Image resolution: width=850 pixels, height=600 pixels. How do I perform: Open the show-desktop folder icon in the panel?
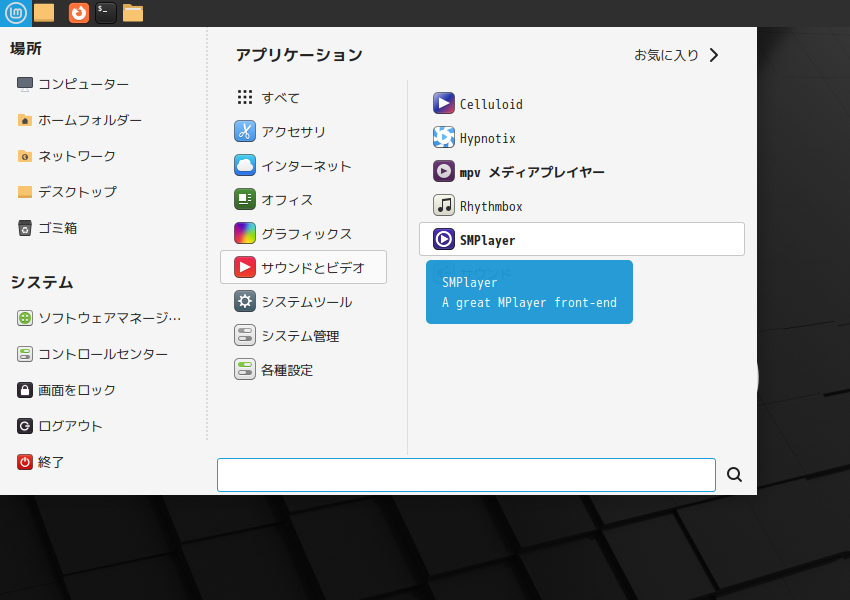pos(44,12)
